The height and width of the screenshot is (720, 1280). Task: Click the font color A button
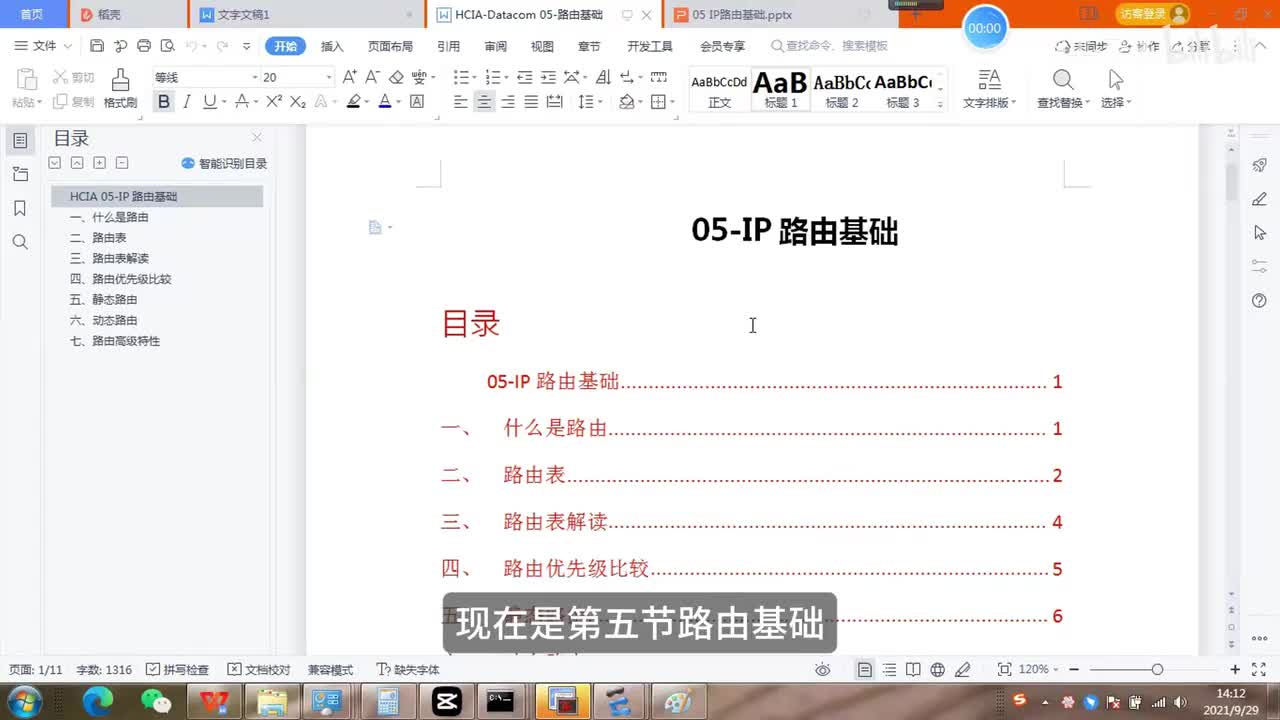click(x=385, y=101)
